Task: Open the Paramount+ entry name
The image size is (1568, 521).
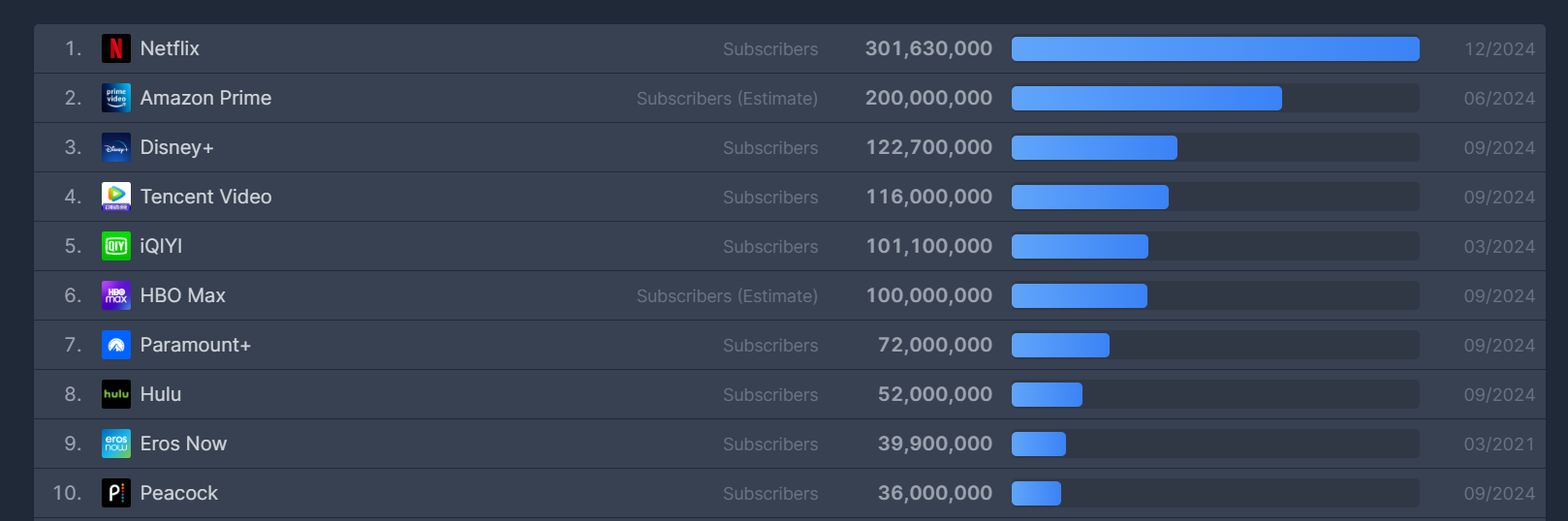Action: 196,345
